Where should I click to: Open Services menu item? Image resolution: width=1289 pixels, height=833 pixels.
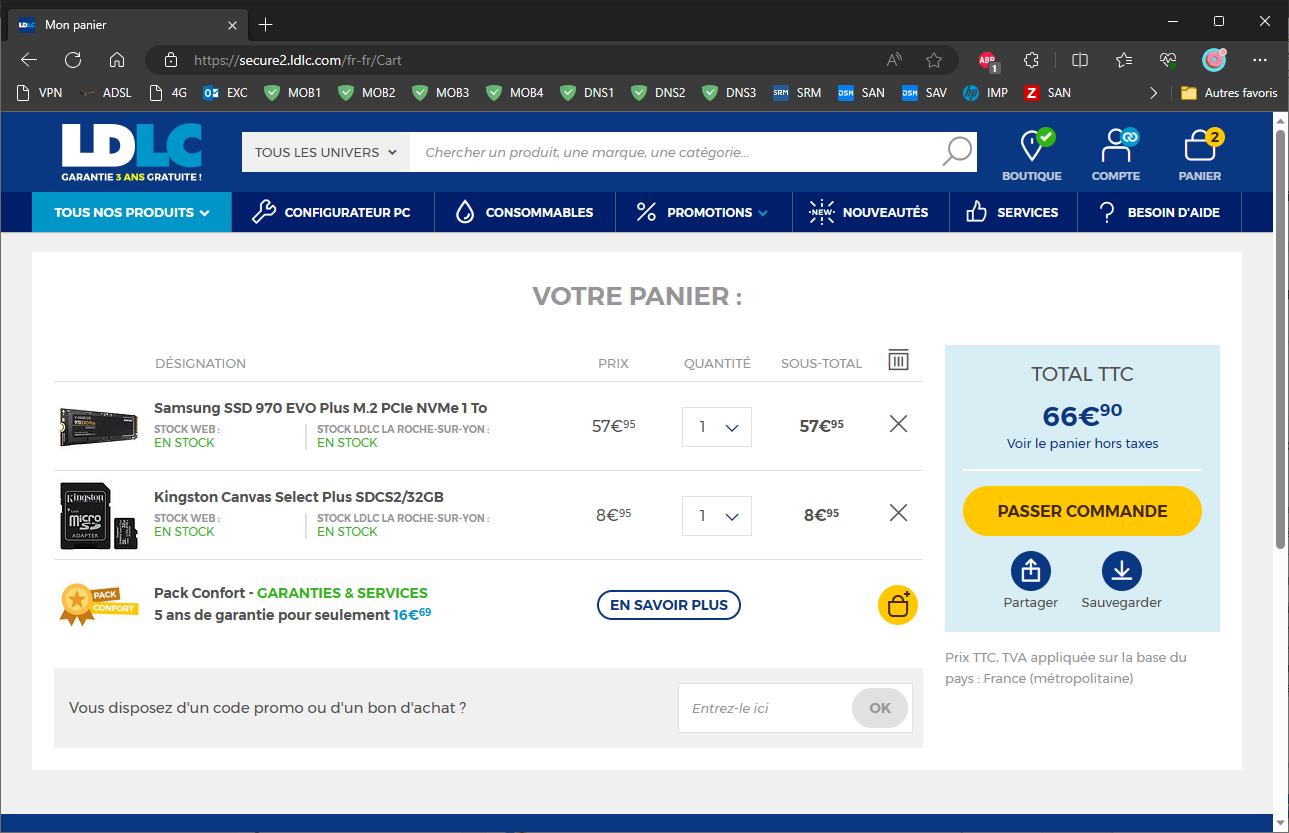pyautogui.click(x=1012, y=212)
